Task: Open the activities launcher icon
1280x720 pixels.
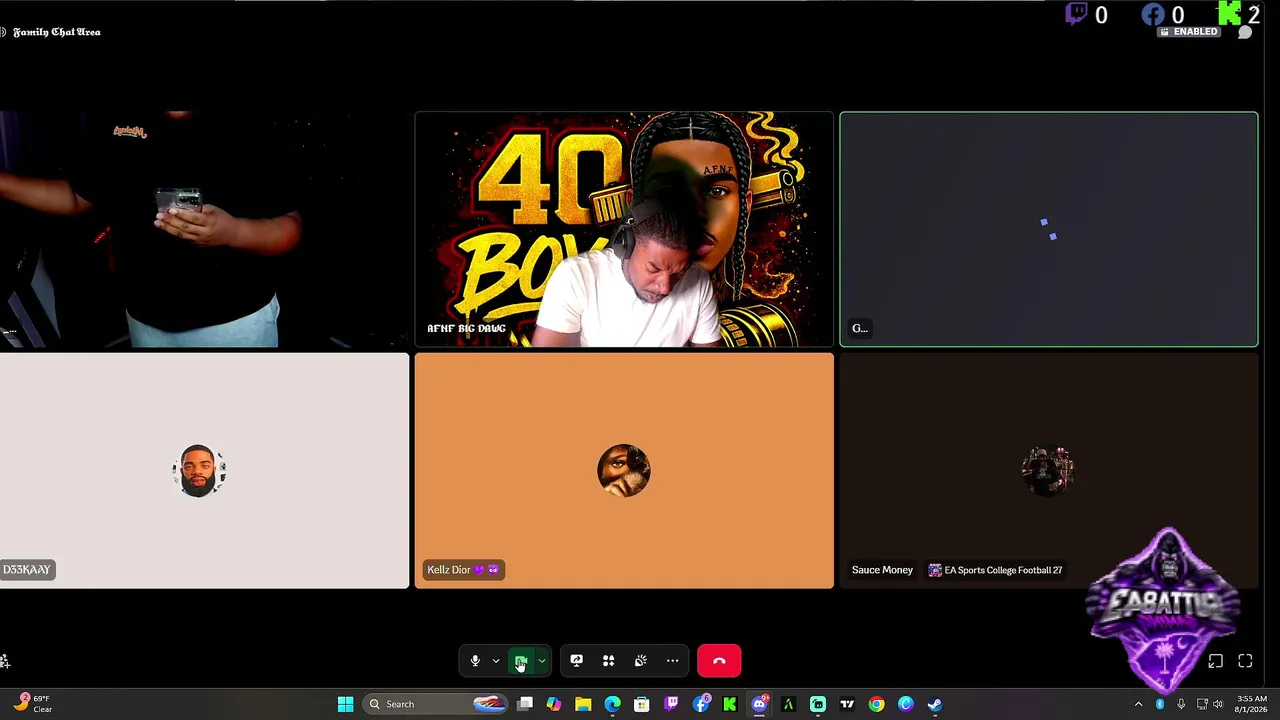Action: tap(608, 661)
